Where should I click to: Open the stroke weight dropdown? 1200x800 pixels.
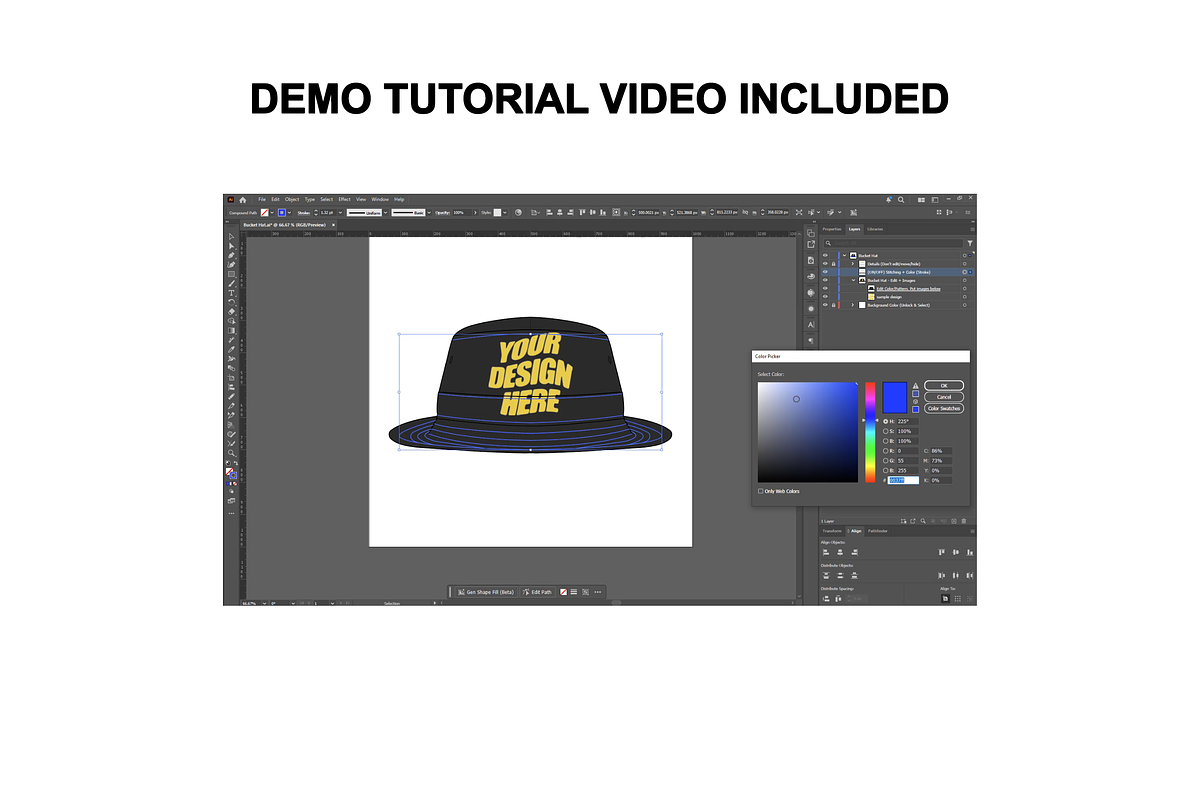click(x=340, y=213)
